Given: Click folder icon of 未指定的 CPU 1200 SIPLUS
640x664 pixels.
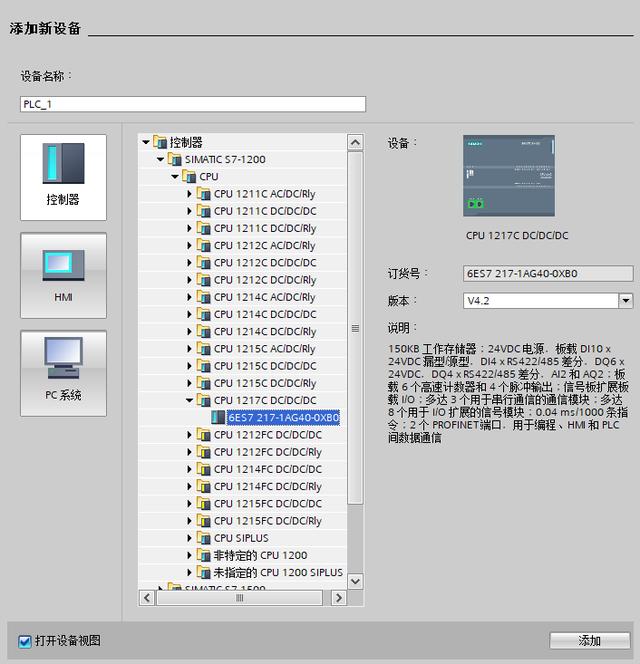Looking at the screenshot, I should coord(203,573).
